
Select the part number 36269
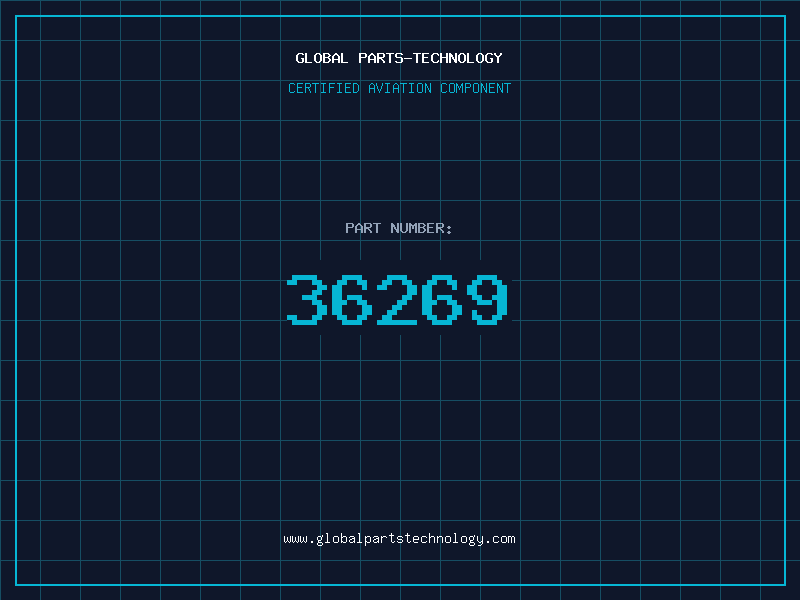pyautogui.click(x=397, y=299)
